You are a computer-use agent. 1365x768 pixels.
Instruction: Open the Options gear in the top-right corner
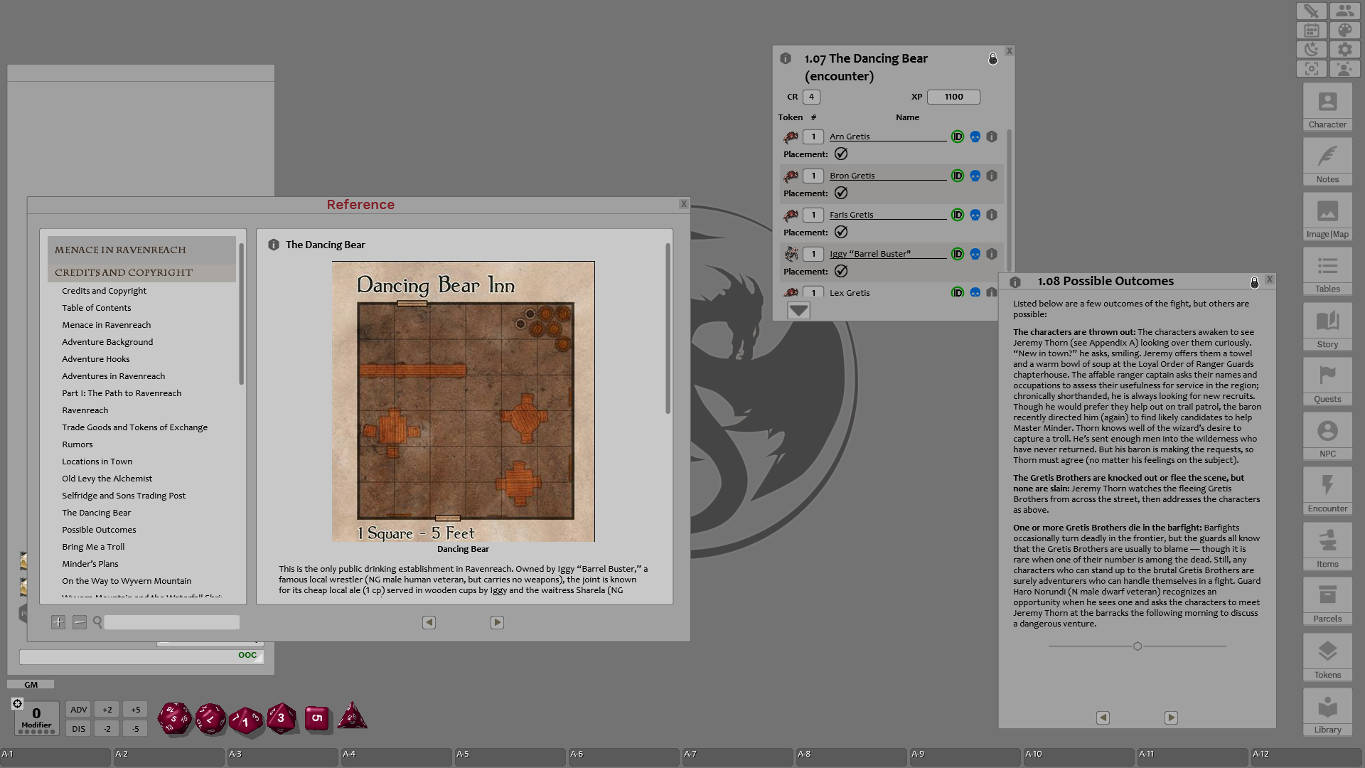coord(1344,48)
